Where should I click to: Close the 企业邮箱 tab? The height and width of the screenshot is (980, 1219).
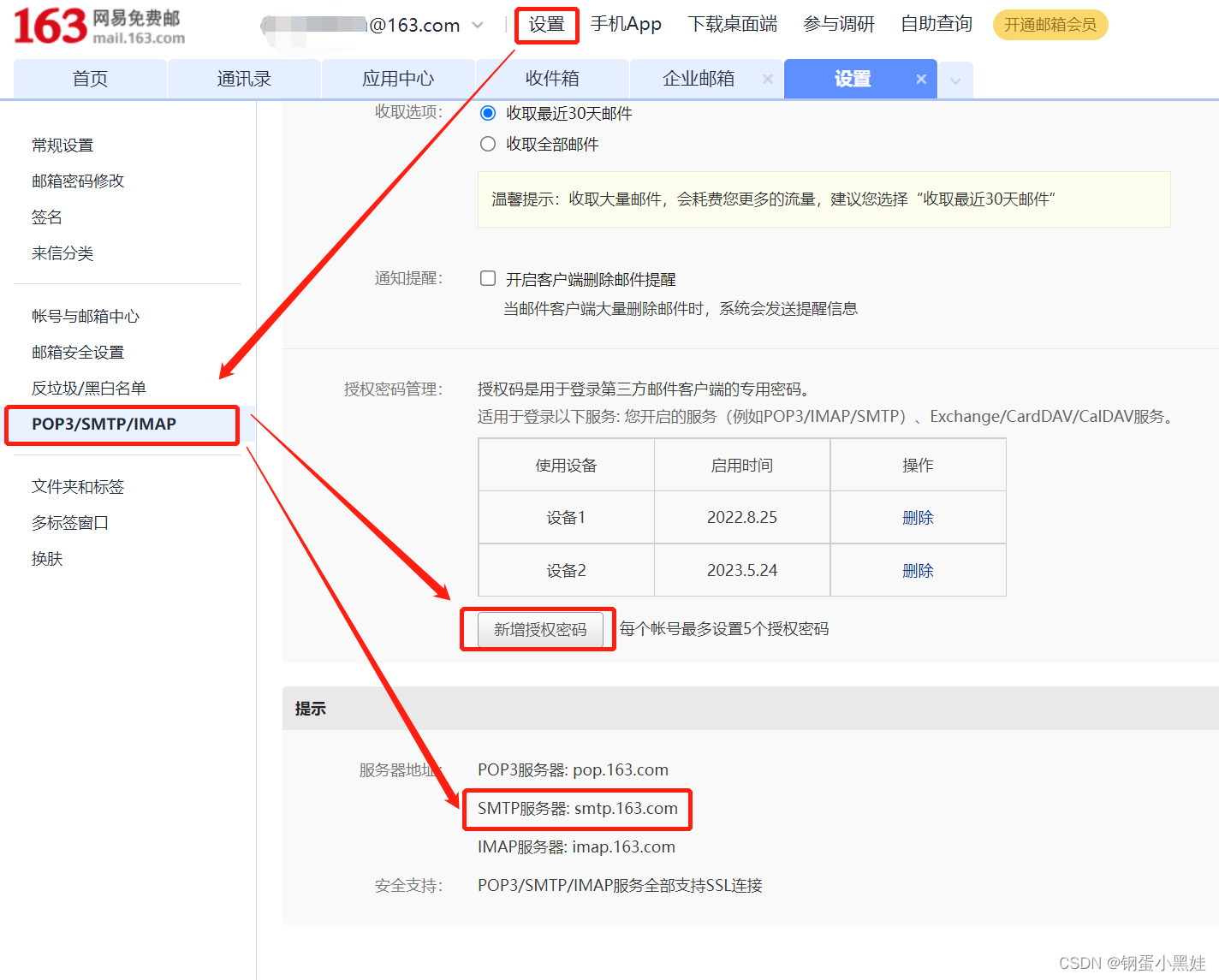768,79
